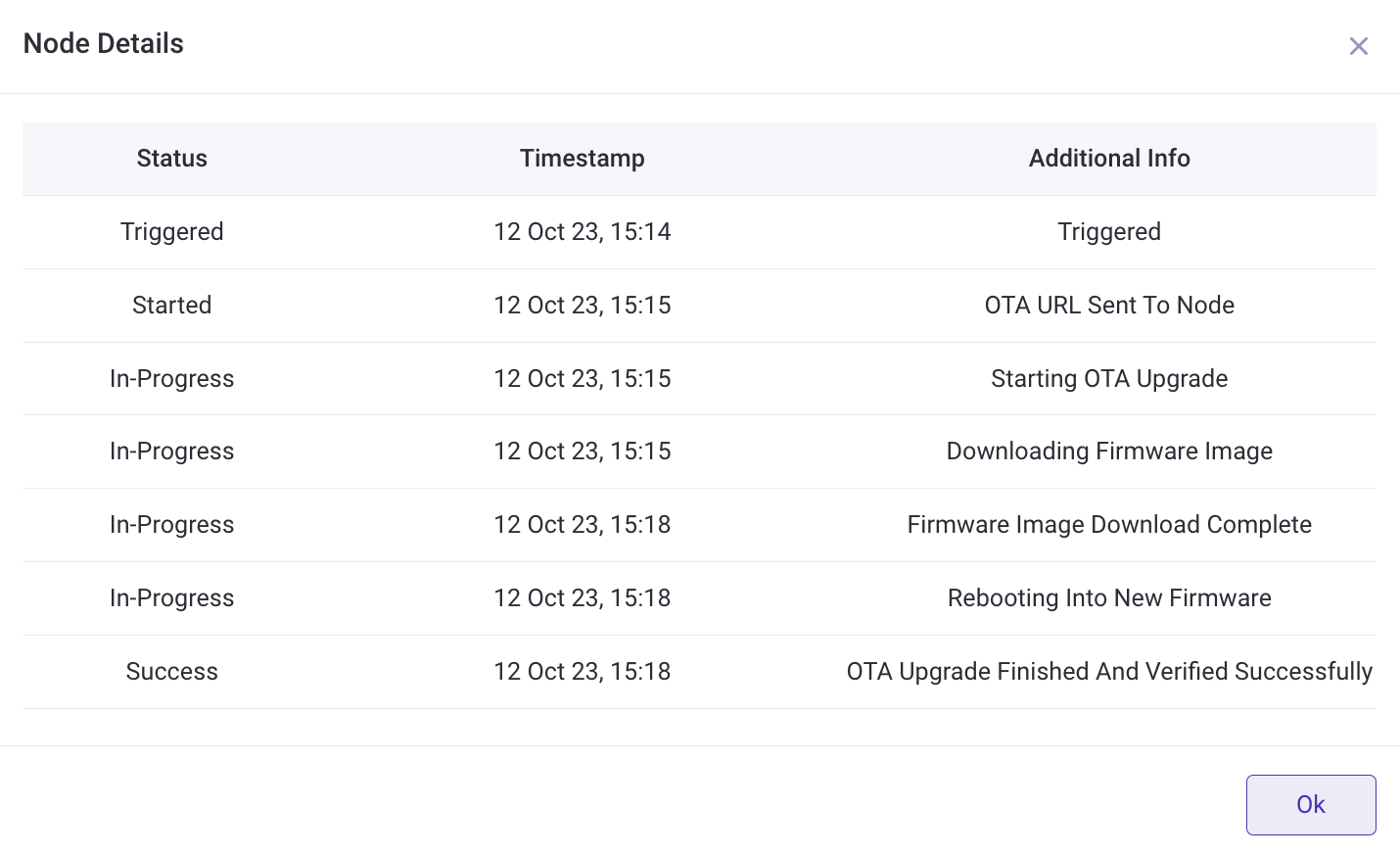Click 'OTA URL Sent To Node' info
The width and height of the screenshot is (1400, 855).
[1109, 306]
